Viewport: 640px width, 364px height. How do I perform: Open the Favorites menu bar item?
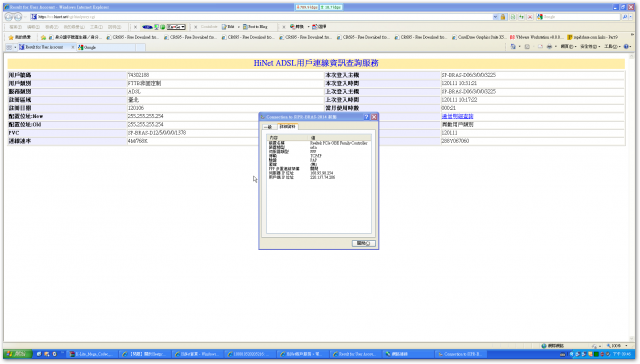click(x=74, y=27)
